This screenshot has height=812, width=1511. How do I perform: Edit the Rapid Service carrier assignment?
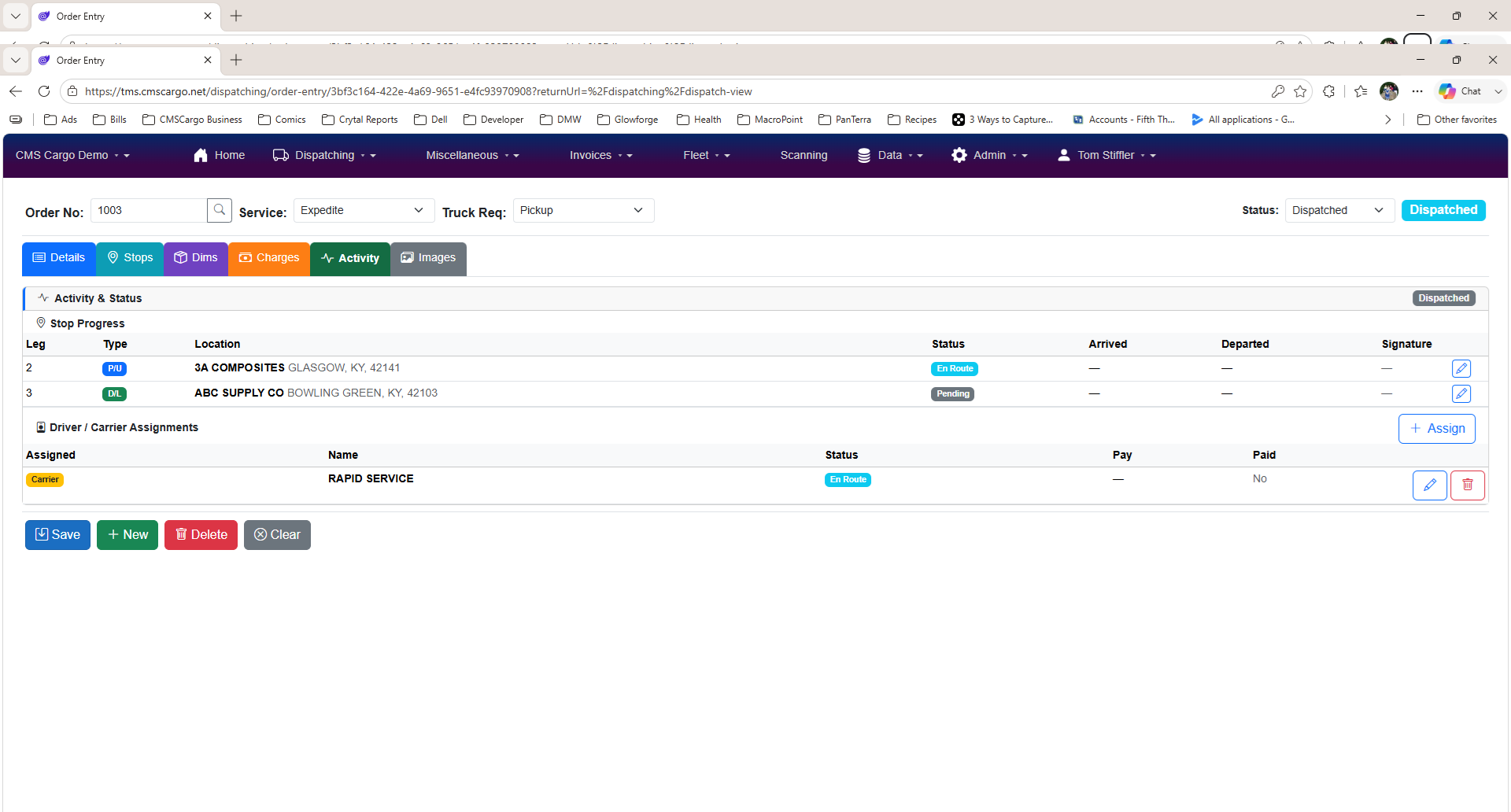click(1430, 485)
